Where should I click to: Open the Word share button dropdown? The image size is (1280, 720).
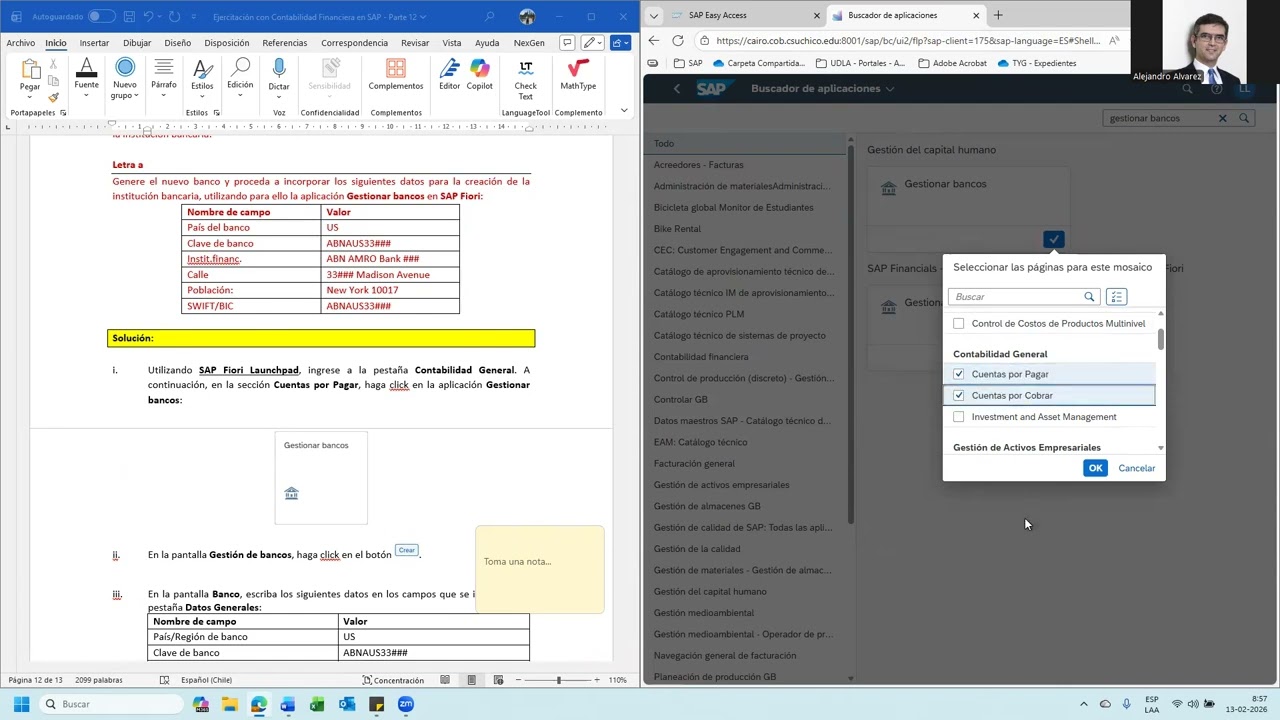621,43
